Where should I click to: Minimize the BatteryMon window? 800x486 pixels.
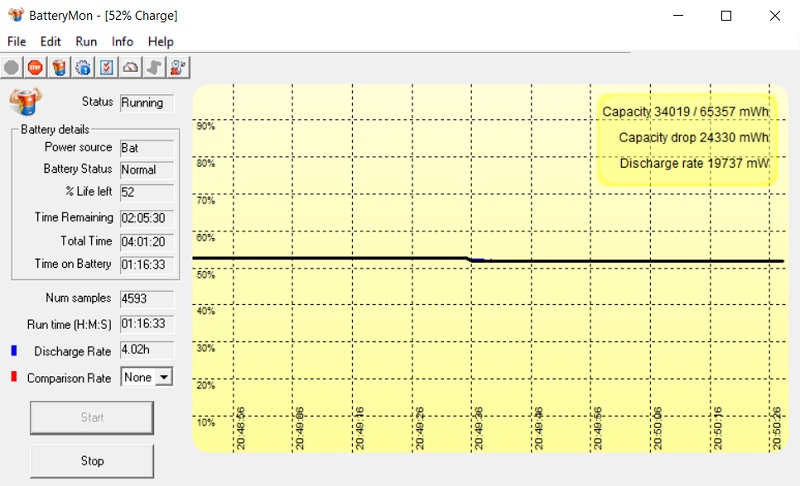coord(678,16)
